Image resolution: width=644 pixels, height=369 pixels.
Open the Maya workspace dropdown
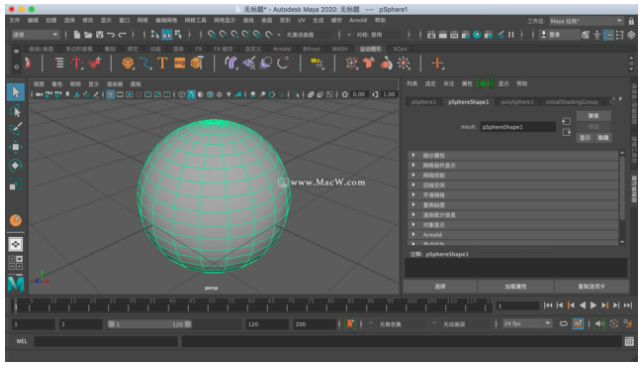click(586, 21)
